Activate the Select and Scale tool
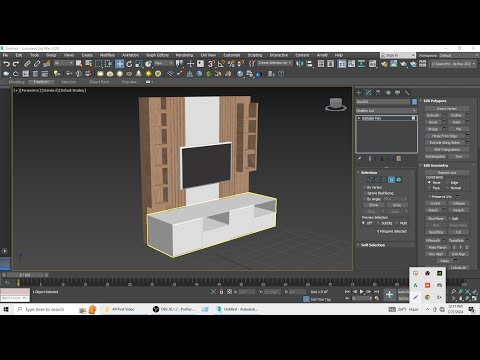The image size is (480, 360). pos(139,64)
